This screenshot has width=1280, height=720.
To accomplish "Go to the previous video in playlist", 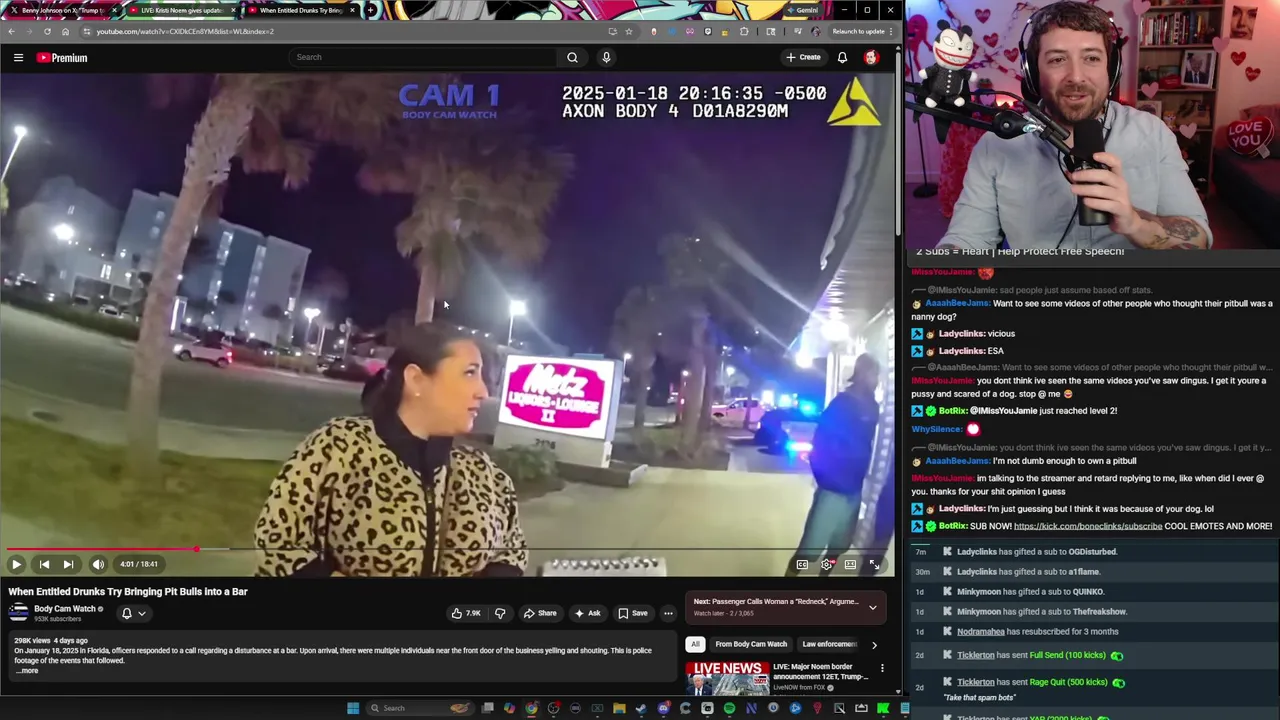I will [44, 564].
